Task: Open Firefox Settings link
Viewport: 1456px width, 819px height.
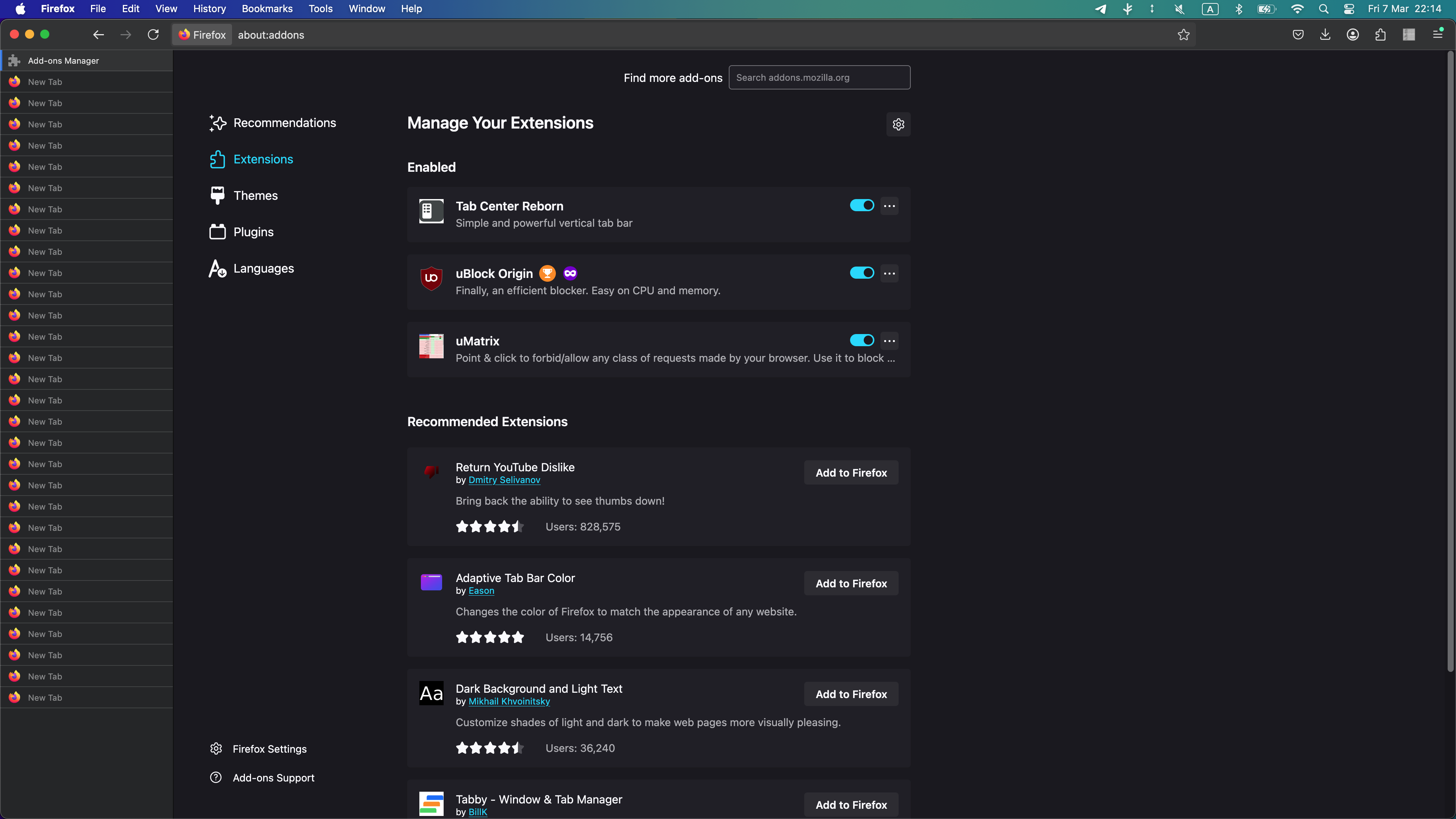Action: 259,749
